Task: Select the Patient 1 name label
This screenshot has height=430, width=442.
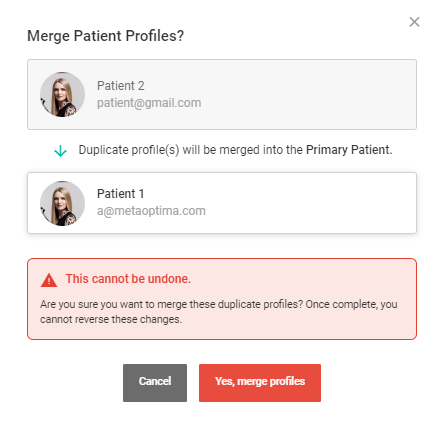Action: tap(121, 194)
